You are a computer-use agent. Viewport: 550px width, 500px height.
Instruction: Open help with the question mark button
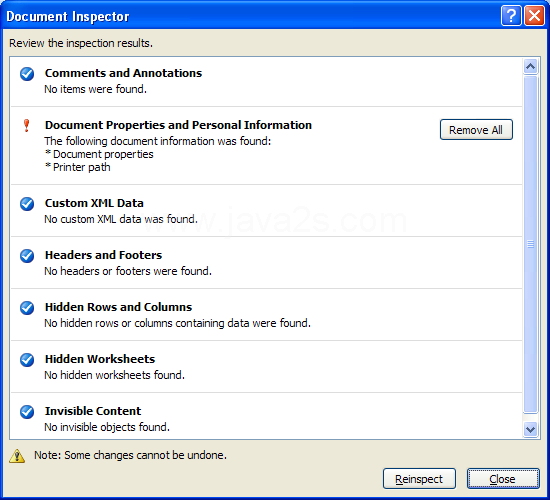(x=511, y=16)
